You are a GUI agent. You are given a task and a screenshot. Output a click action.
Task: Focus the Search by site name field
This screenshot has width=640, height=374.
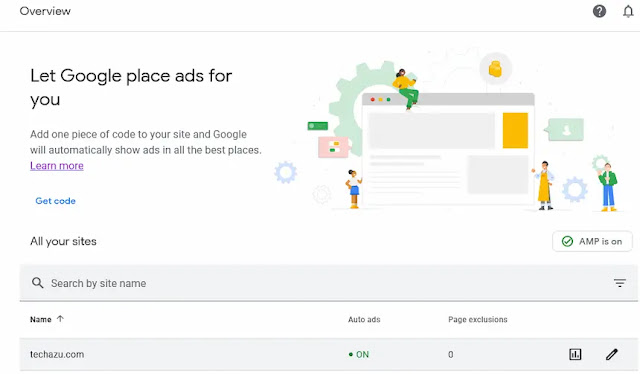click(329, 283)
